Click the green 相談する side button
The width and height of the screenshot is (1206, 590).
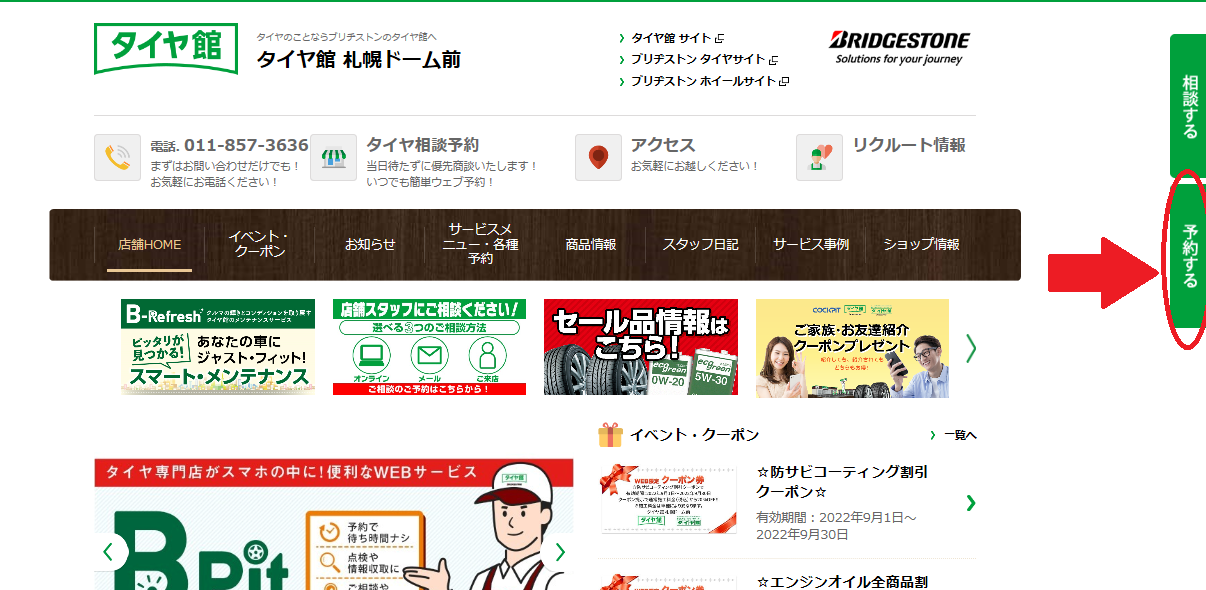click(1188, 106)
